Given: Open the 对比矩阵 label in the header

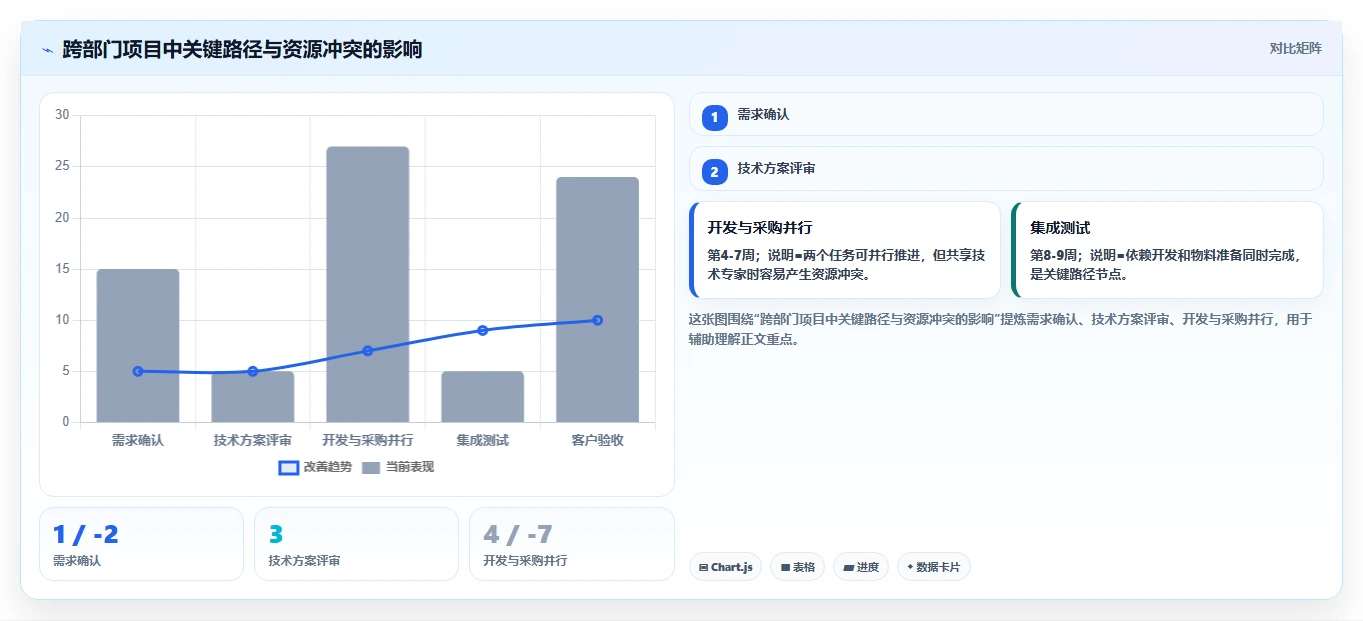Looking at the screenshot, I should pos(1296,48).
